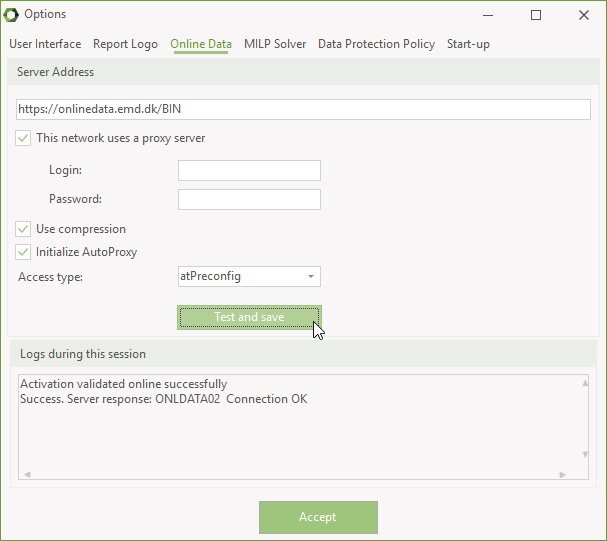Open the Access type dropdown

(249, 276)
